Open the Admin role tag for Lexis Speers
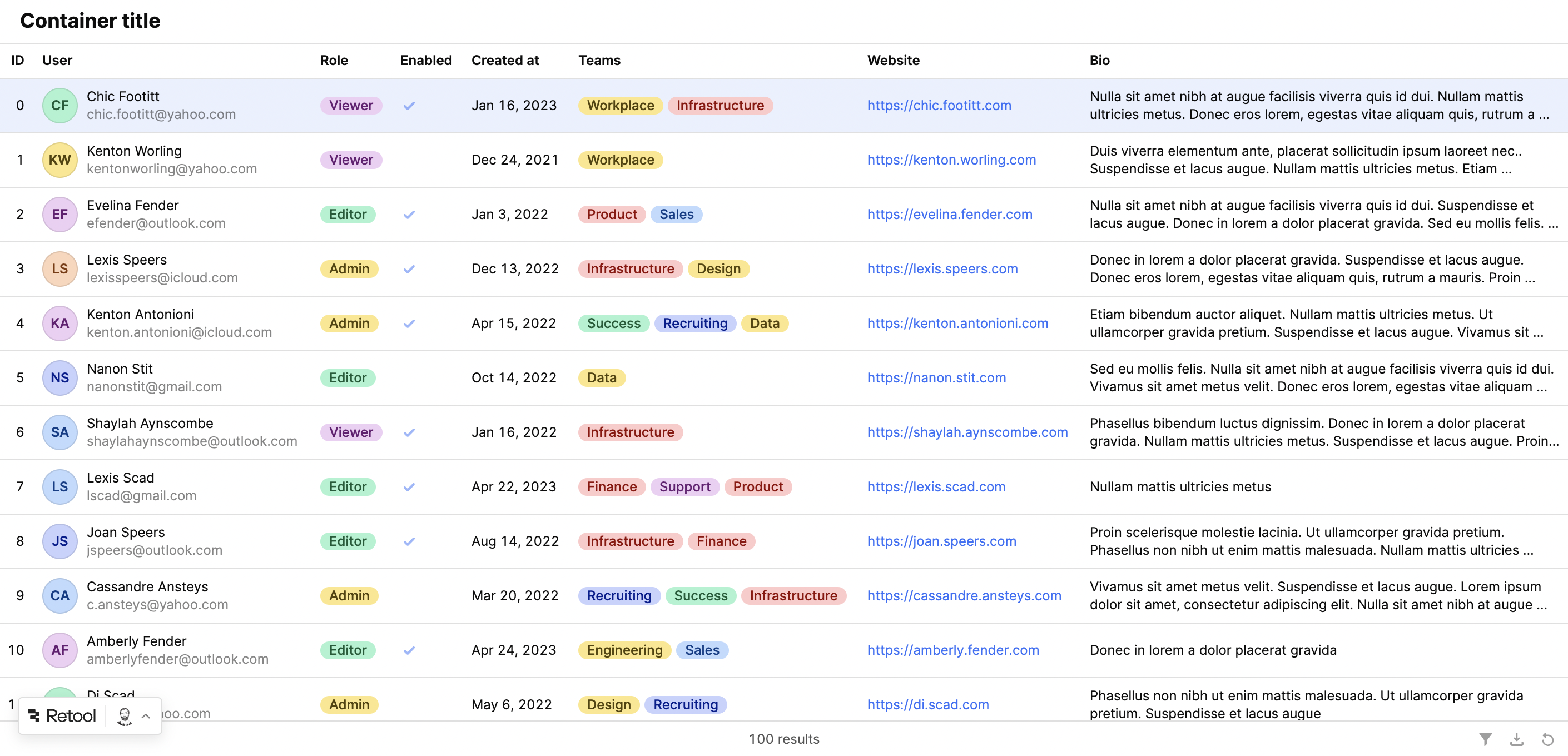Image resolution: width=1568 pixels, height=756 pixels. 349,269
